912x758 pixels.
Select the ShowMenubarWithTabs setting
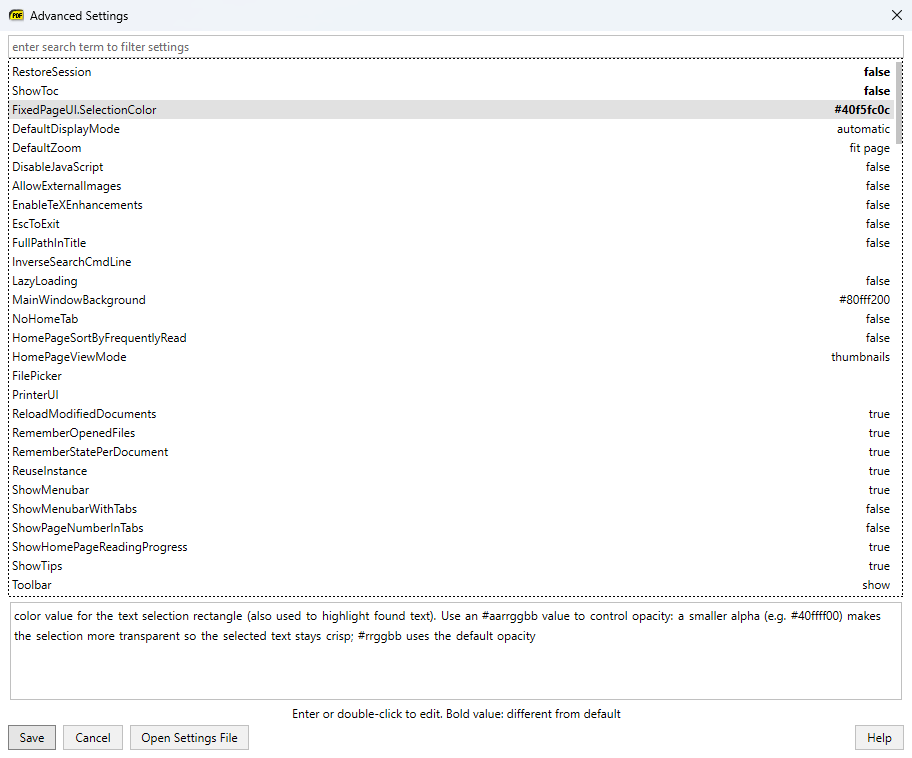click(x=451, y=509)
